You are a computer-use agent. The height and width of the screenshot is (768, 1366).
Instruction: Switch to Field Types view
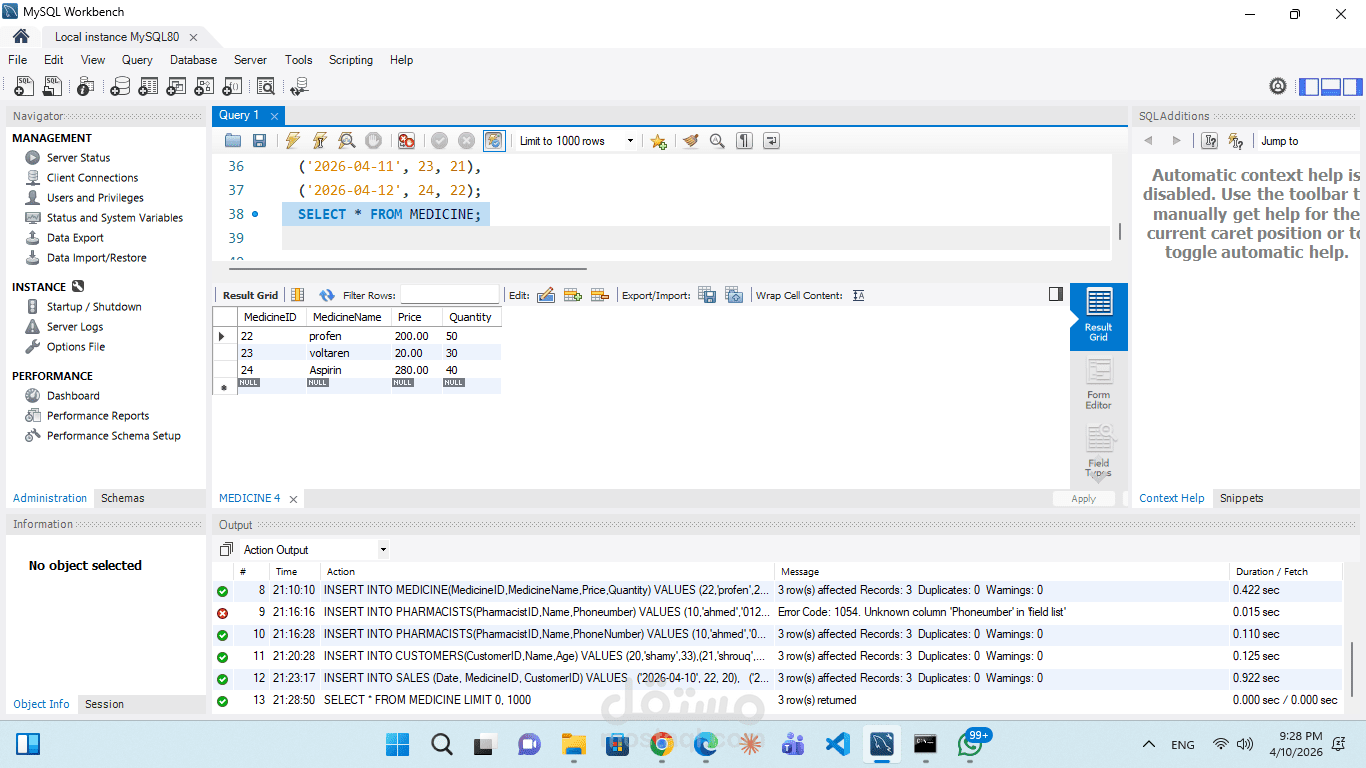pyautogui.click(x=1098, y=451)
